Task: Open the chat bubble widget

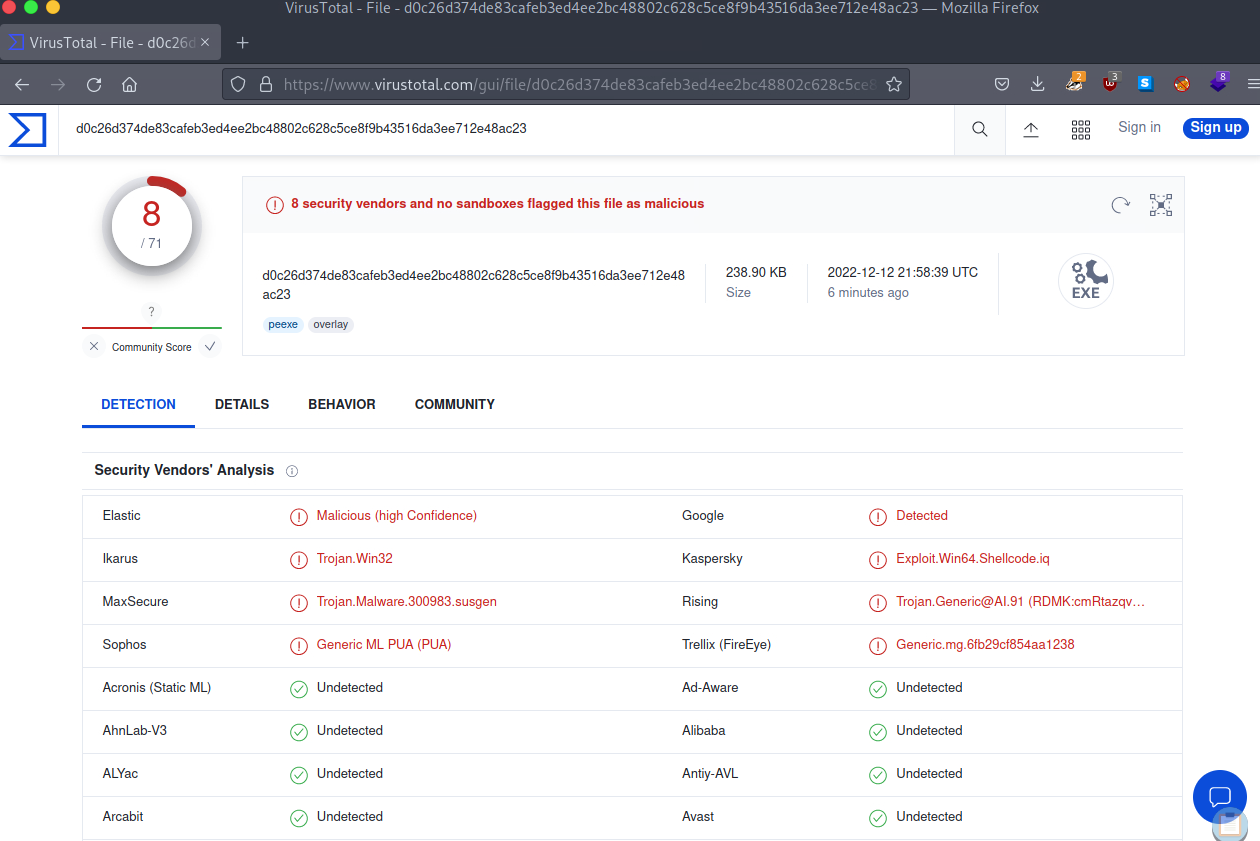Action: click(1219, 797)
